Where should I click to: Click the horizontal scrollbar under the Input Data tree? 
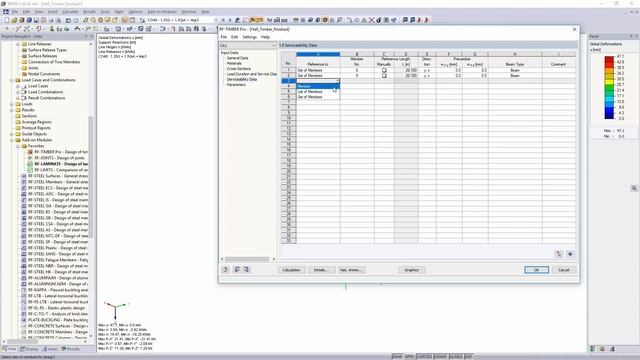pyautogui.click(x=248, y=259)
